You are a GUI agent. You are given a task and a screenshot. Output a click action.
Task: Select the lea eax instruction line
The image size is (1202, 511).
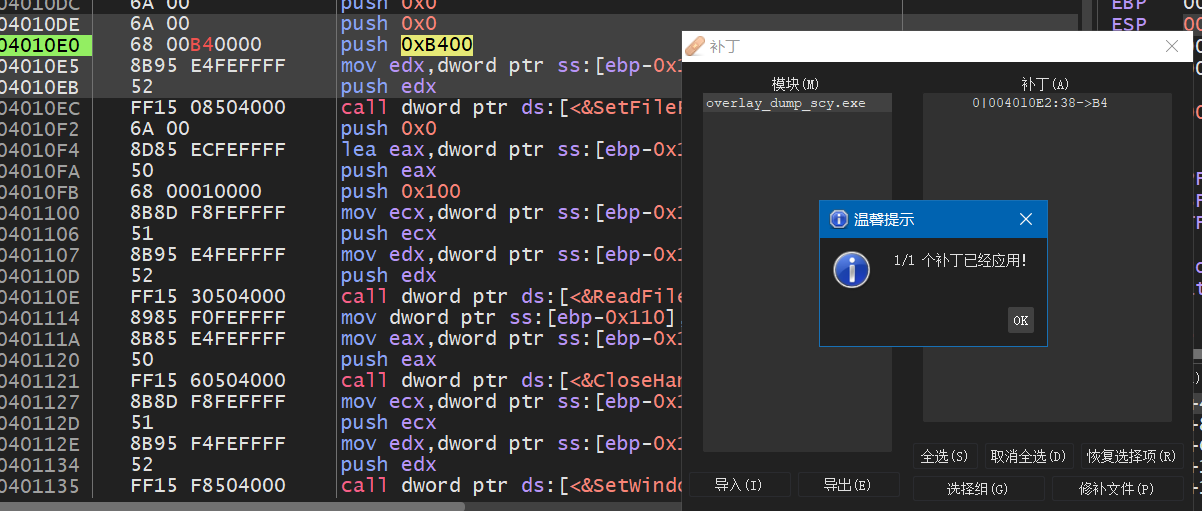coord(511,149)
